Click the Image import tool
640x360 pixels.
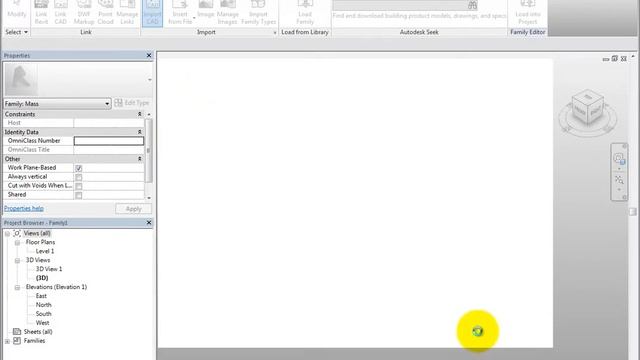[206, 10]
